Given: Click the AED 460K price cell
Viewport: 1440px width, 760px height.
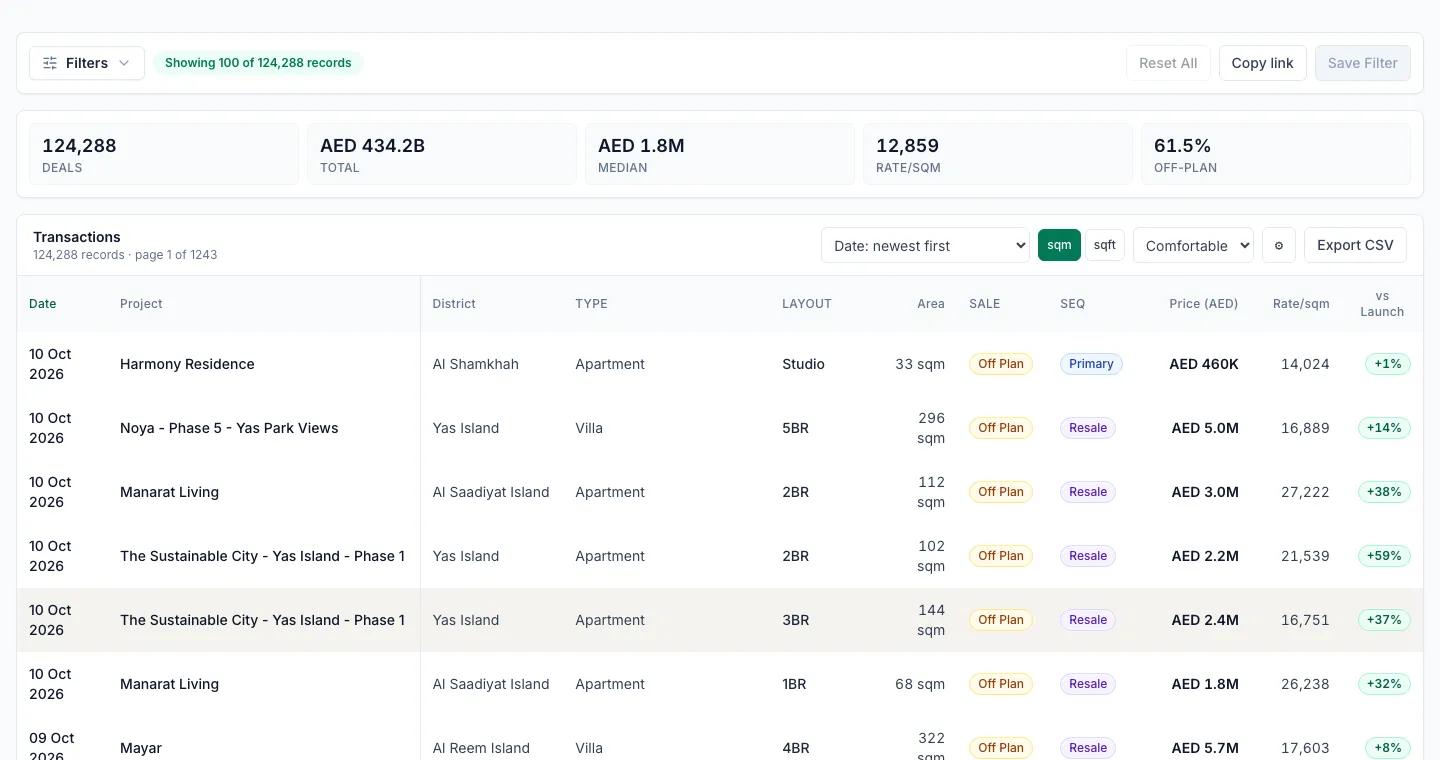Looking at the screenshot, I should 1204,364.
